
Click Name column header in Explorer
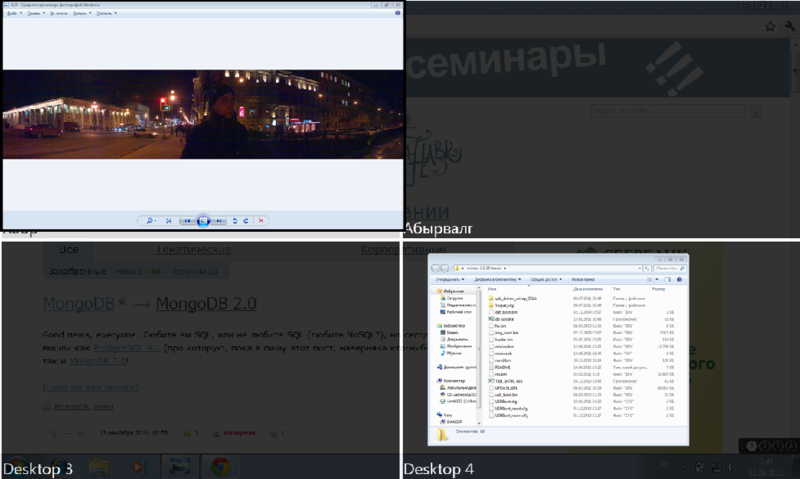(492, 288)
